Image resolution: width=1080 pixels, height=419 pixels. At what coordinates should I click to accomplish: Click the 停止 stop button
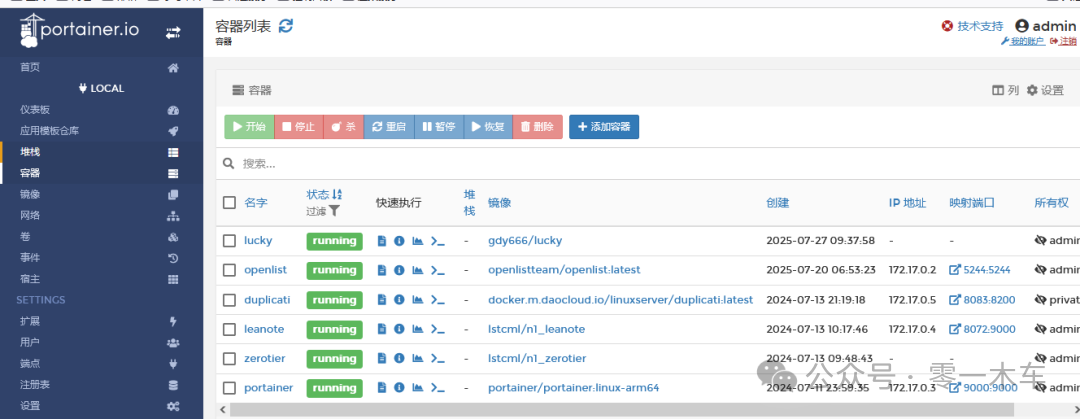[299, 127]
